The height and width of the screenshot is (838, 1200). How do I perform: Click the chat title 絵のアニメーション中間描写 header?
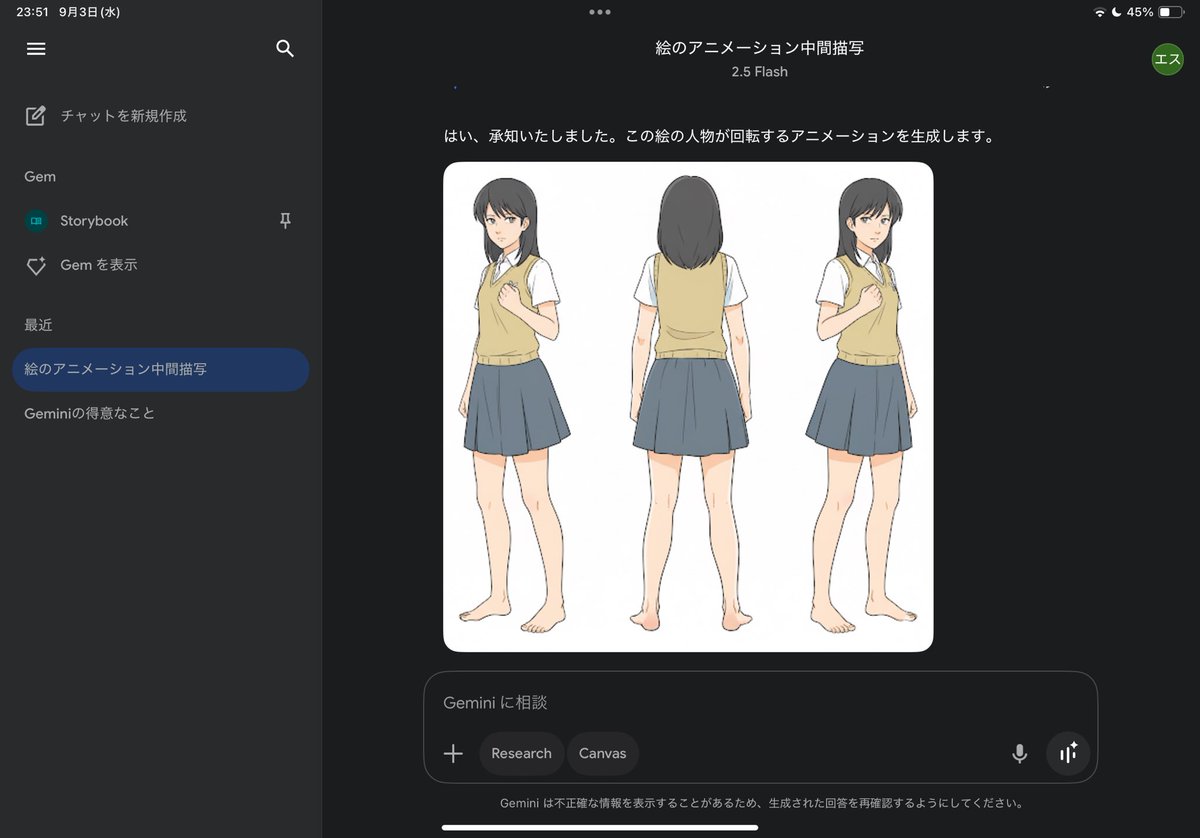[x=759, y=48]
